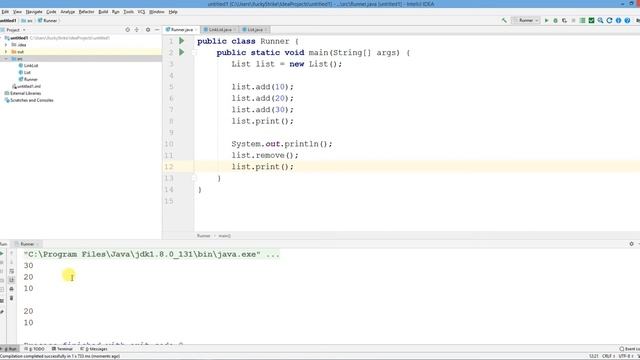This screenshot has height=360, width=640.
Task: Toggle fold marker at closing brace line 13
Action: (x=194, y=178)
